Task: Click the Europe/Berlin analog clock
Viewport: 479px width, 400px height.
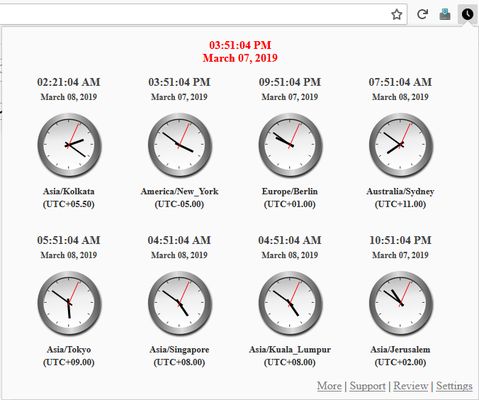Action: coord(291,145)
